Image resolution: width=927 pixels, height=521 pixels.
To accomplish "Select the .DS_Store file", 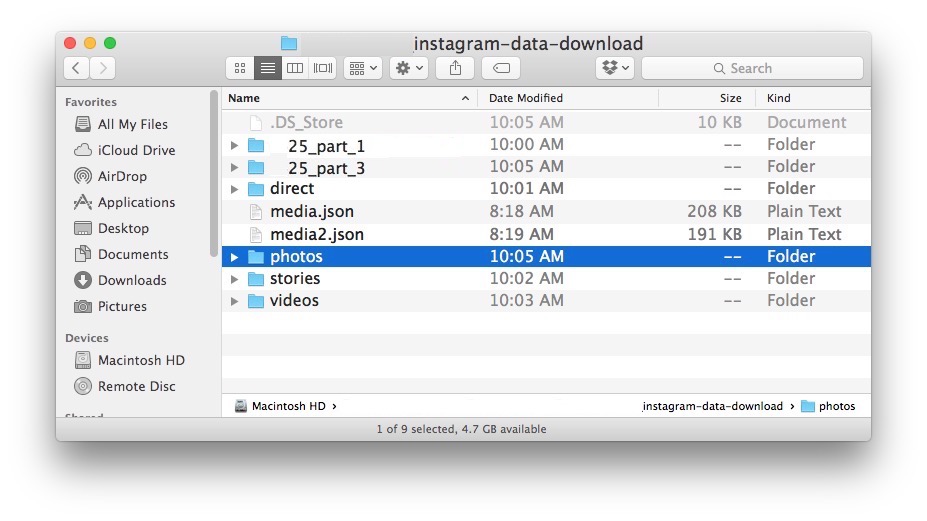I will tap(546, 122).
